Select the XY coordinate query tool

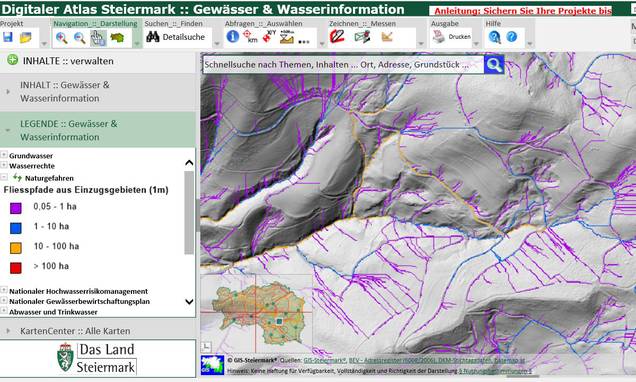click(269, 36)
